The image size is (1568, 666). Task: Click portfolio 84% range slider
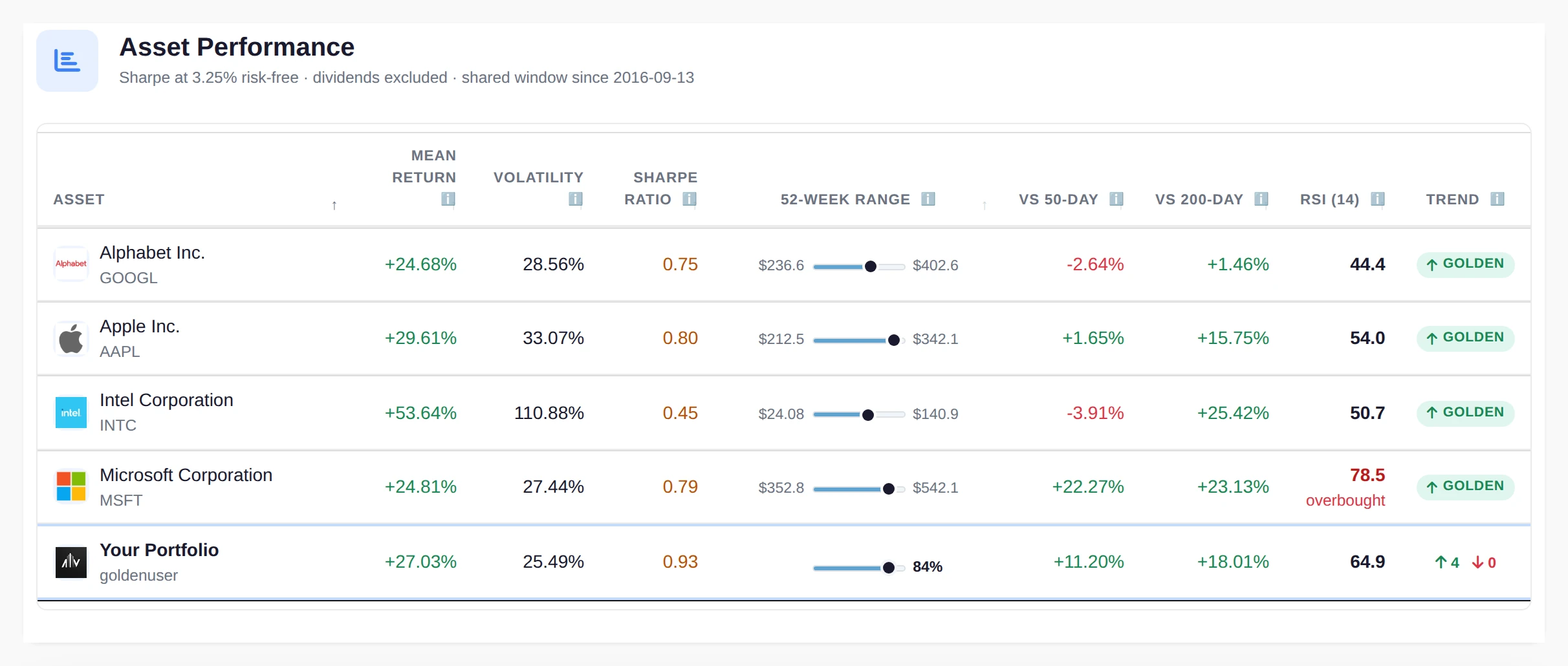coord(858,568)
